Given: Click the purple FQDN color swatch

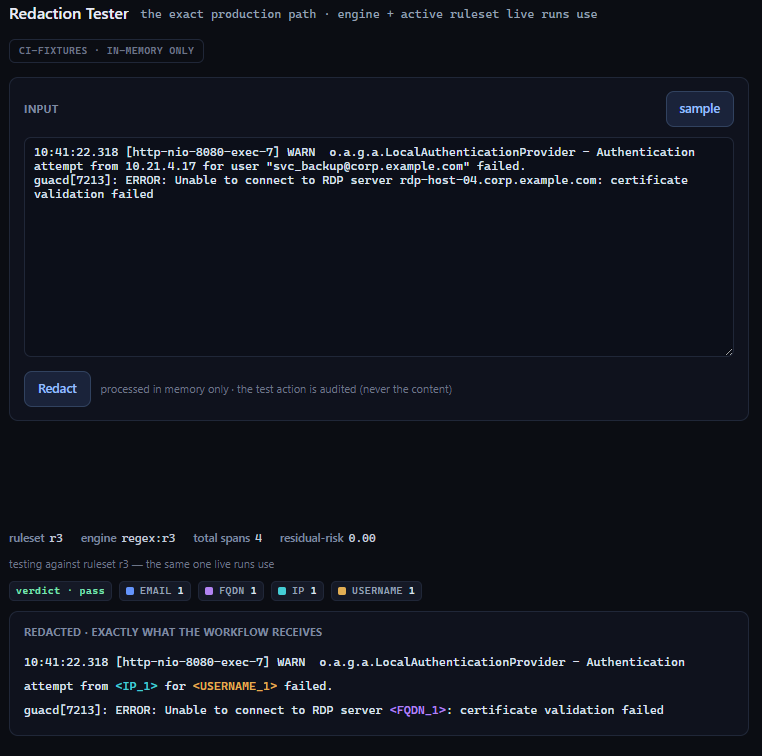Looking at the screenshot, I should (x=209, y=591).
